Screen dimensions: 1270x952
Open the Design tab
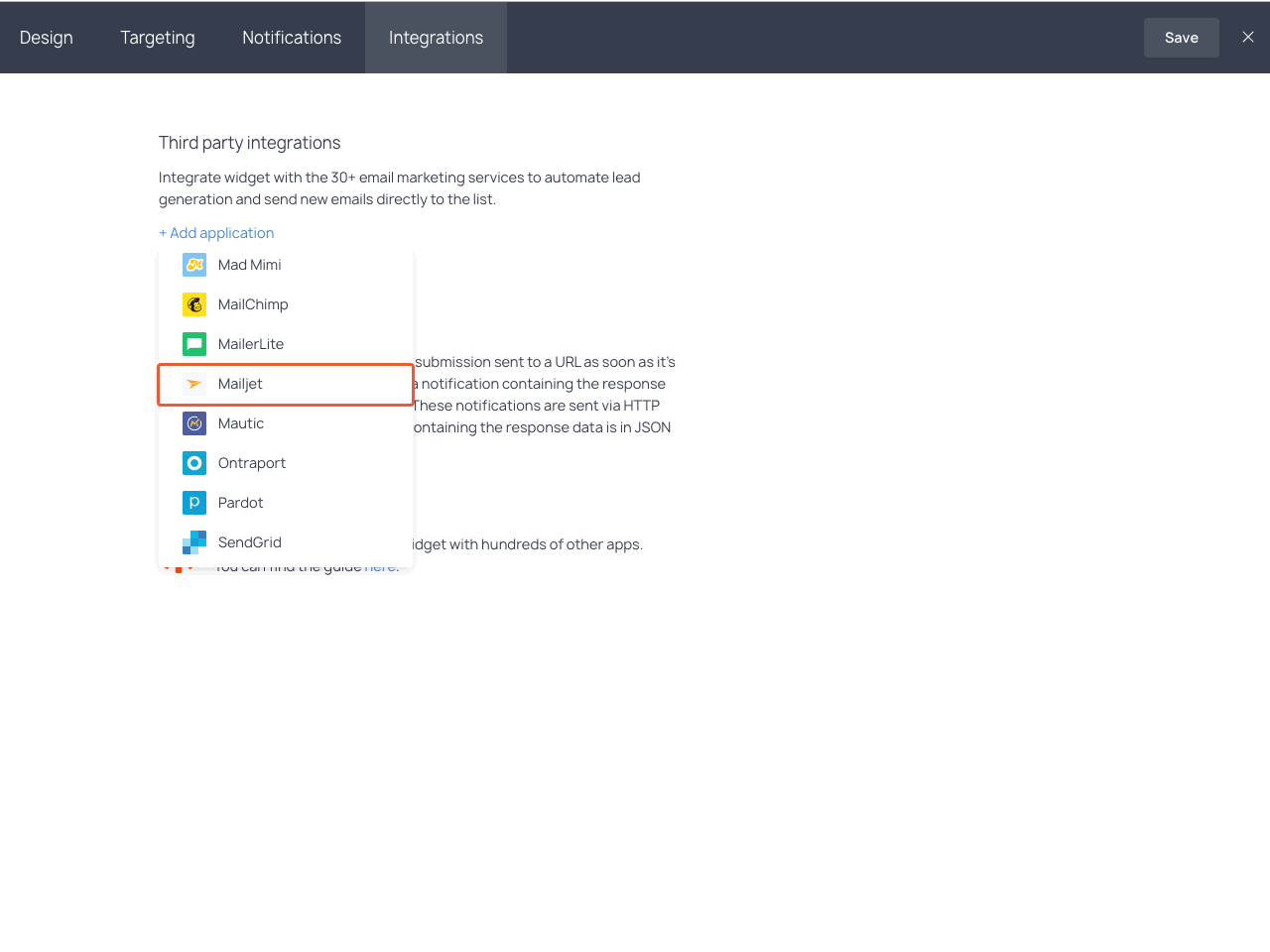[x=47, y=38]
